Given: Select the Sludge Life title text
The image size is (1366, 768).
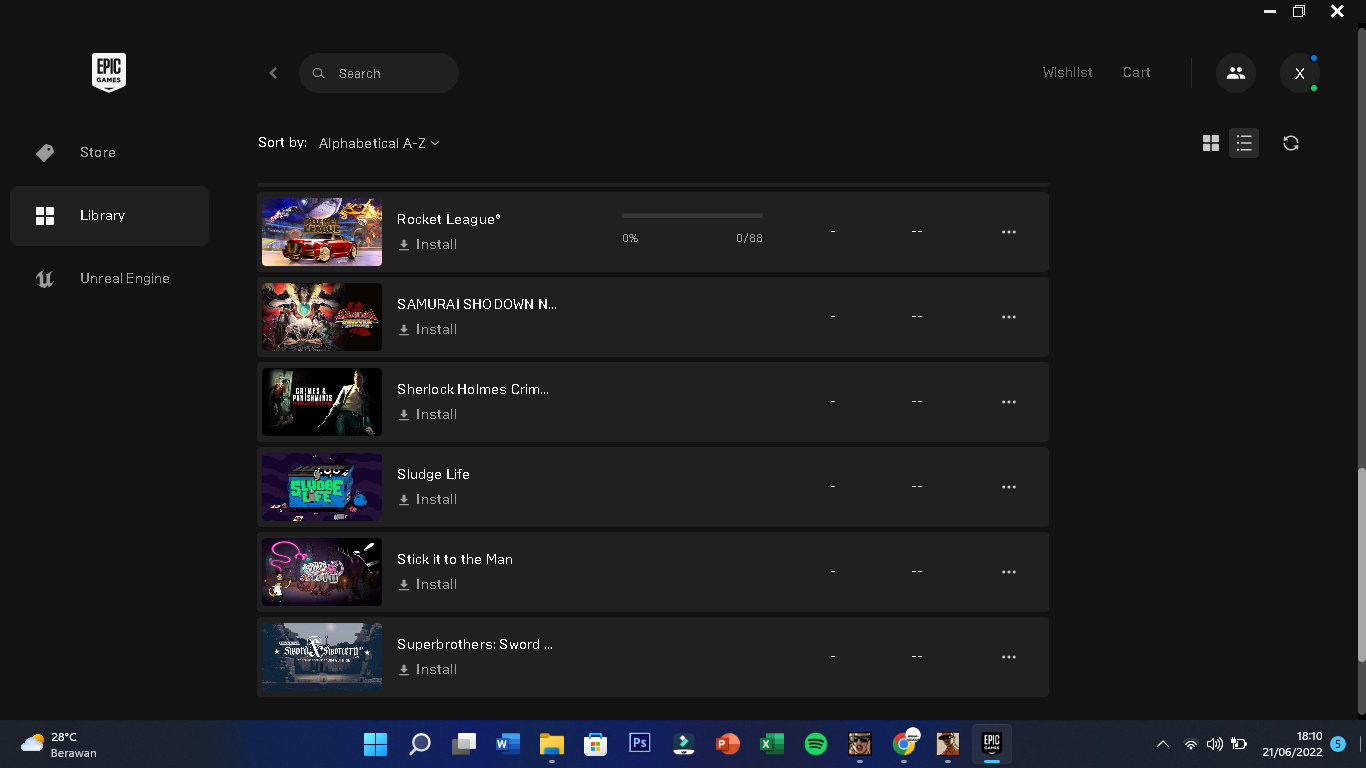Looking at the screenshot, I should click(x=433, y=474).
